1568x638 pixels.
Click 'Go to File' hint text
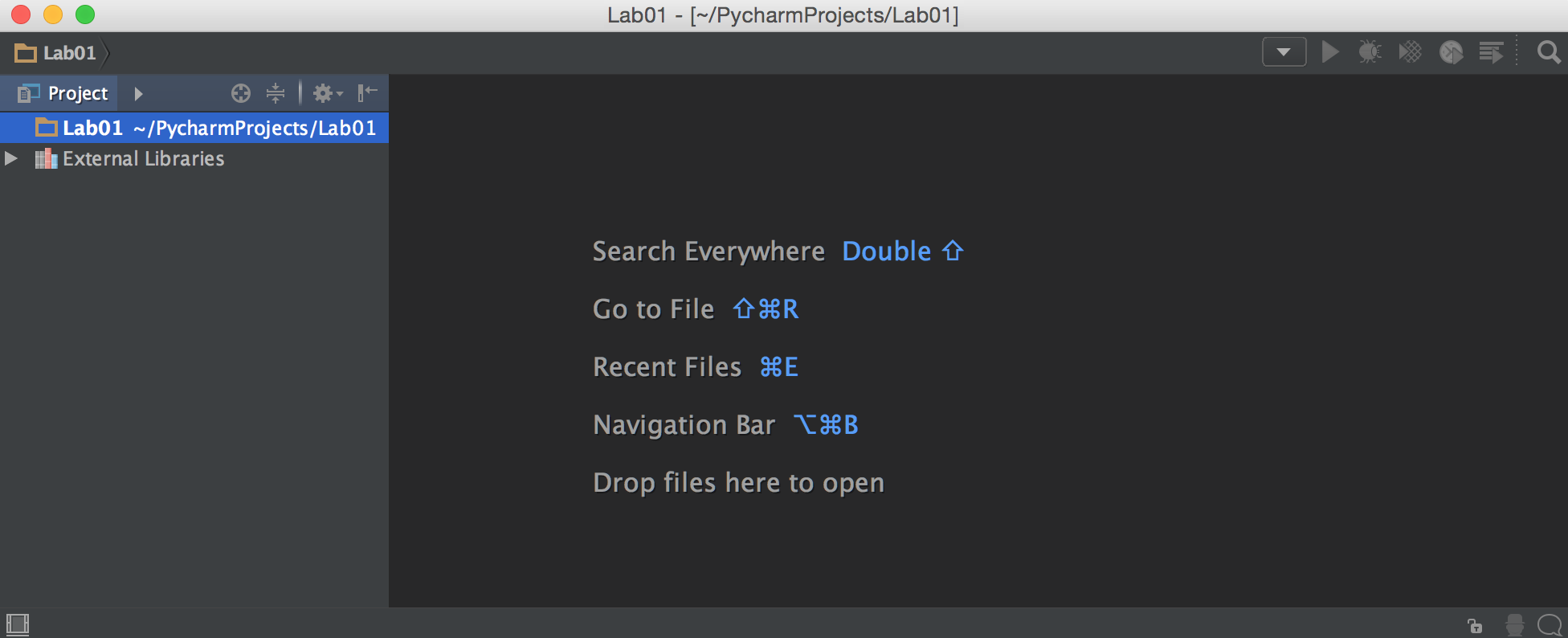click(653, 309)
